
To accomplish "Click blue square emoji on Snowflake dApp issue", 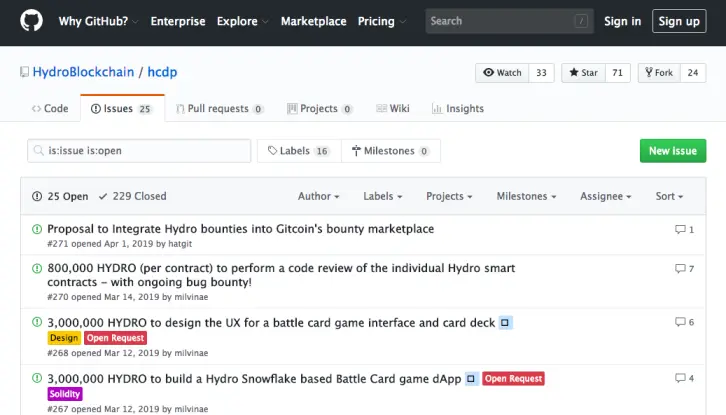I will (471, 378).
